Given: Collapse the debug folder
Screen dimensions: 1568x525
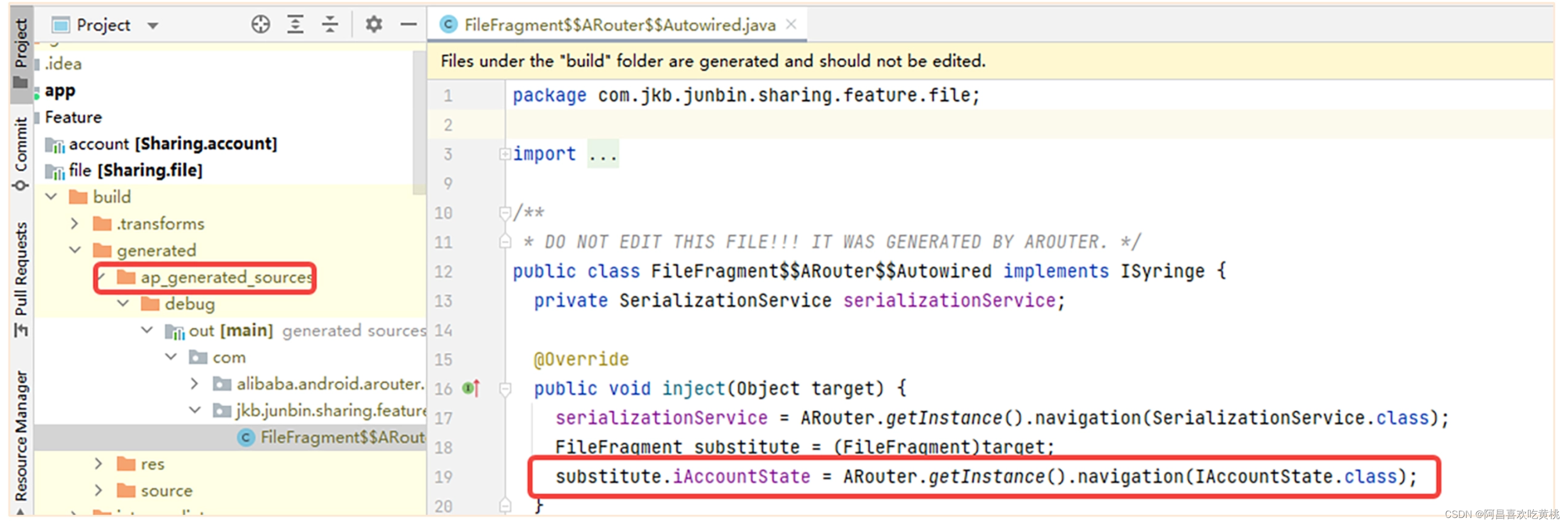Looking at the screenshot, I should click(x=123, y=303).
